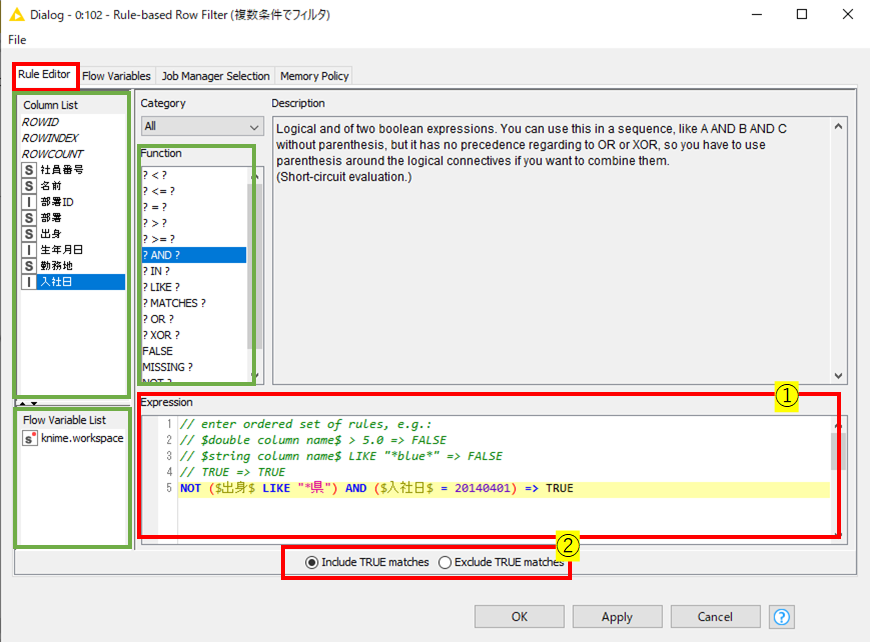Select the '? AND ?' function
This screenshot has height=642, width=870.
[194, 255]
